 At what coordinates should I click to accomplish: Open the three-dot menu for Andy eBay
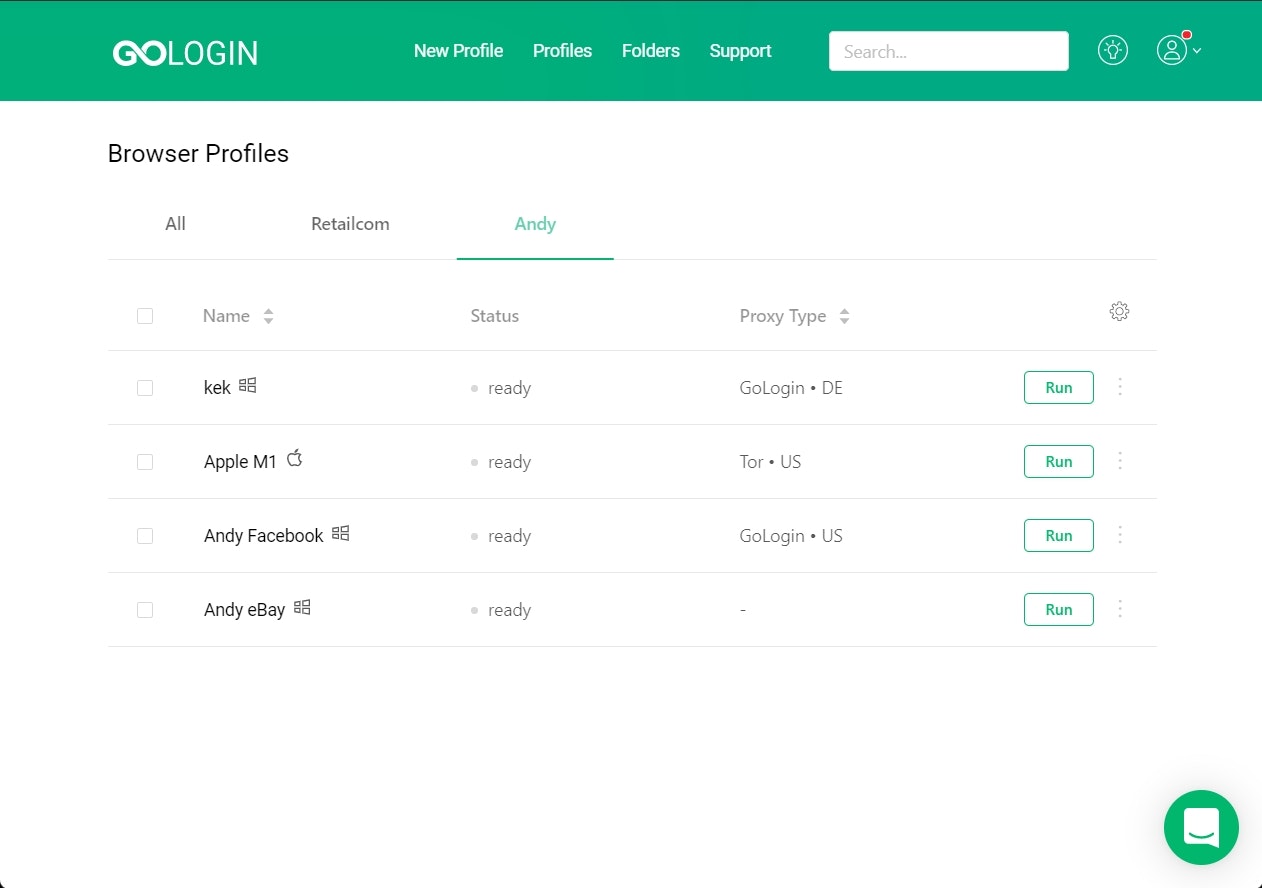(1120, 609)
